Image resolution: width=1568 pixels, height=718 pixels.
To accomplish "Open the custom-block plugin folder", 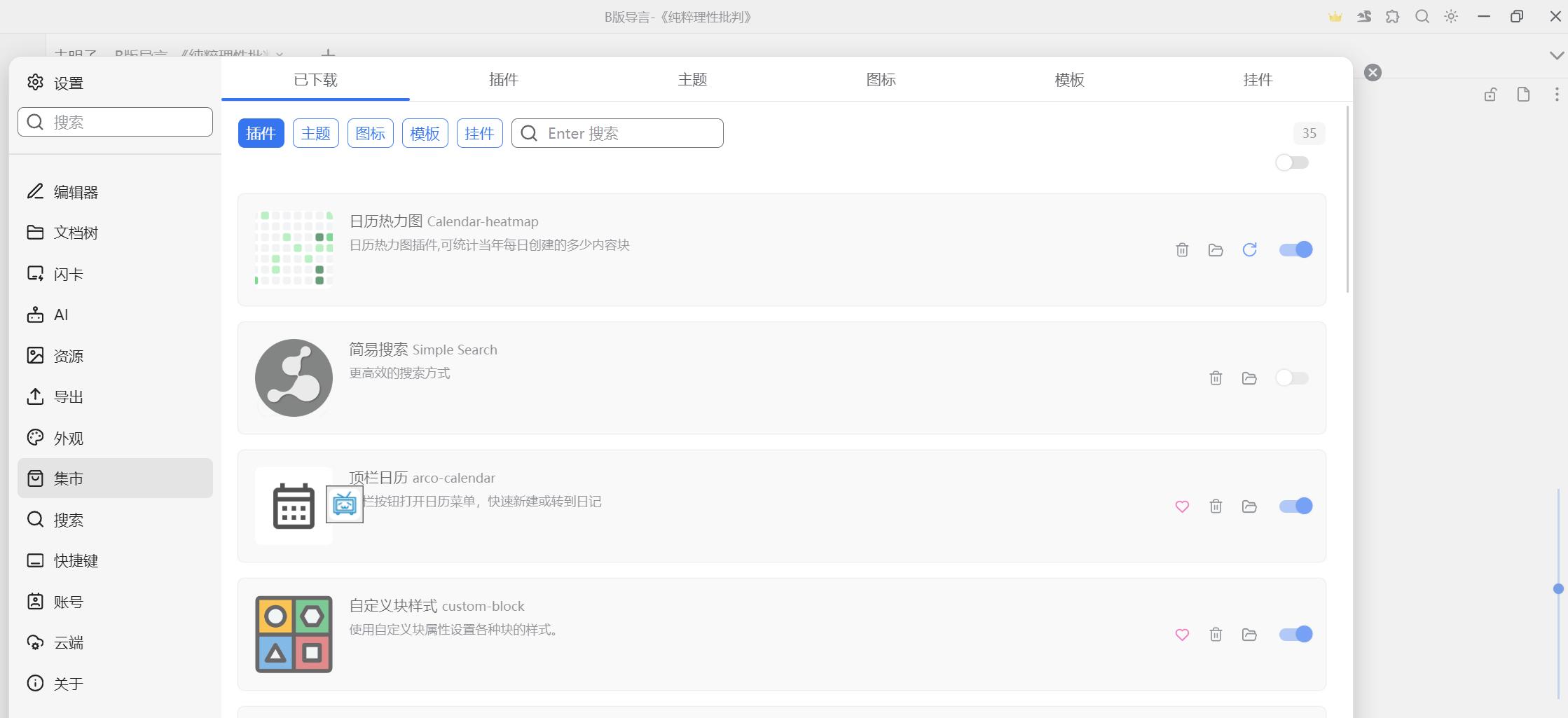I will coord(1249,635).
